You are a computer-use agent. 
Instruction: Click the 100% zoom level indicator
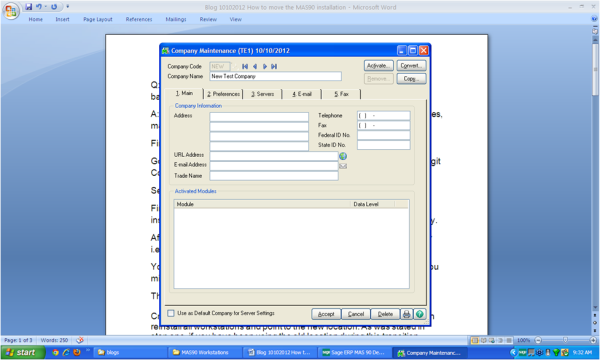pos(523,340)
